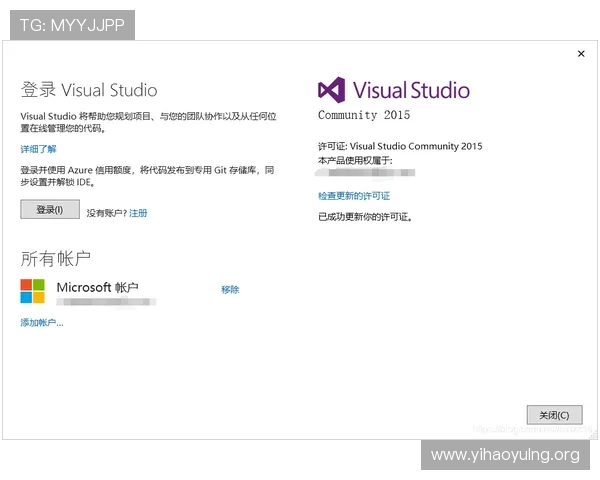Click the 没有账户? text

click(106, 213)
